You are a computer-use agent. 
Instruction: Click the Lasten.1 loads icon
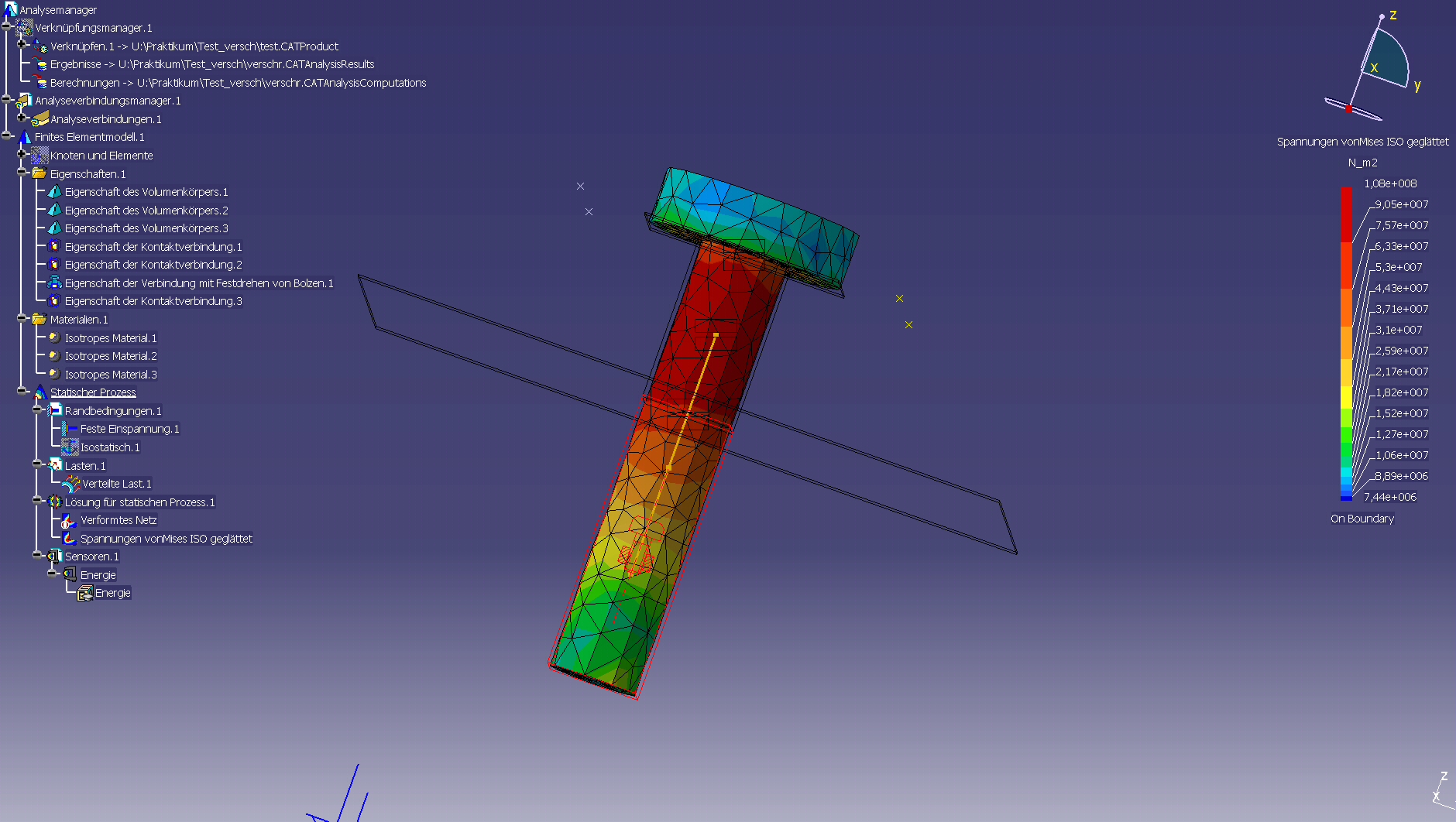click(x=54, y=465)
